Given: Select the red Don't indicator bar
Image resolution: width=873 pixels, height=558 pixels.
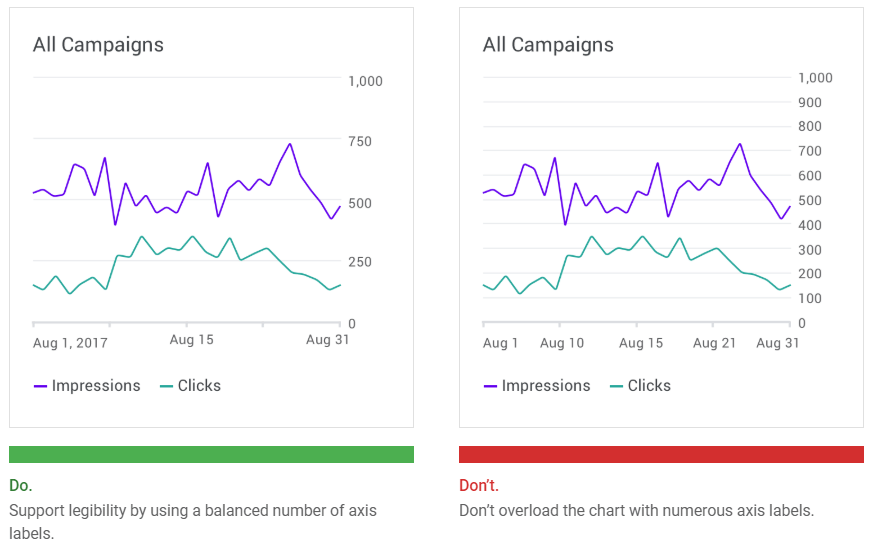Looking at the screenshot, I should 661,455.
